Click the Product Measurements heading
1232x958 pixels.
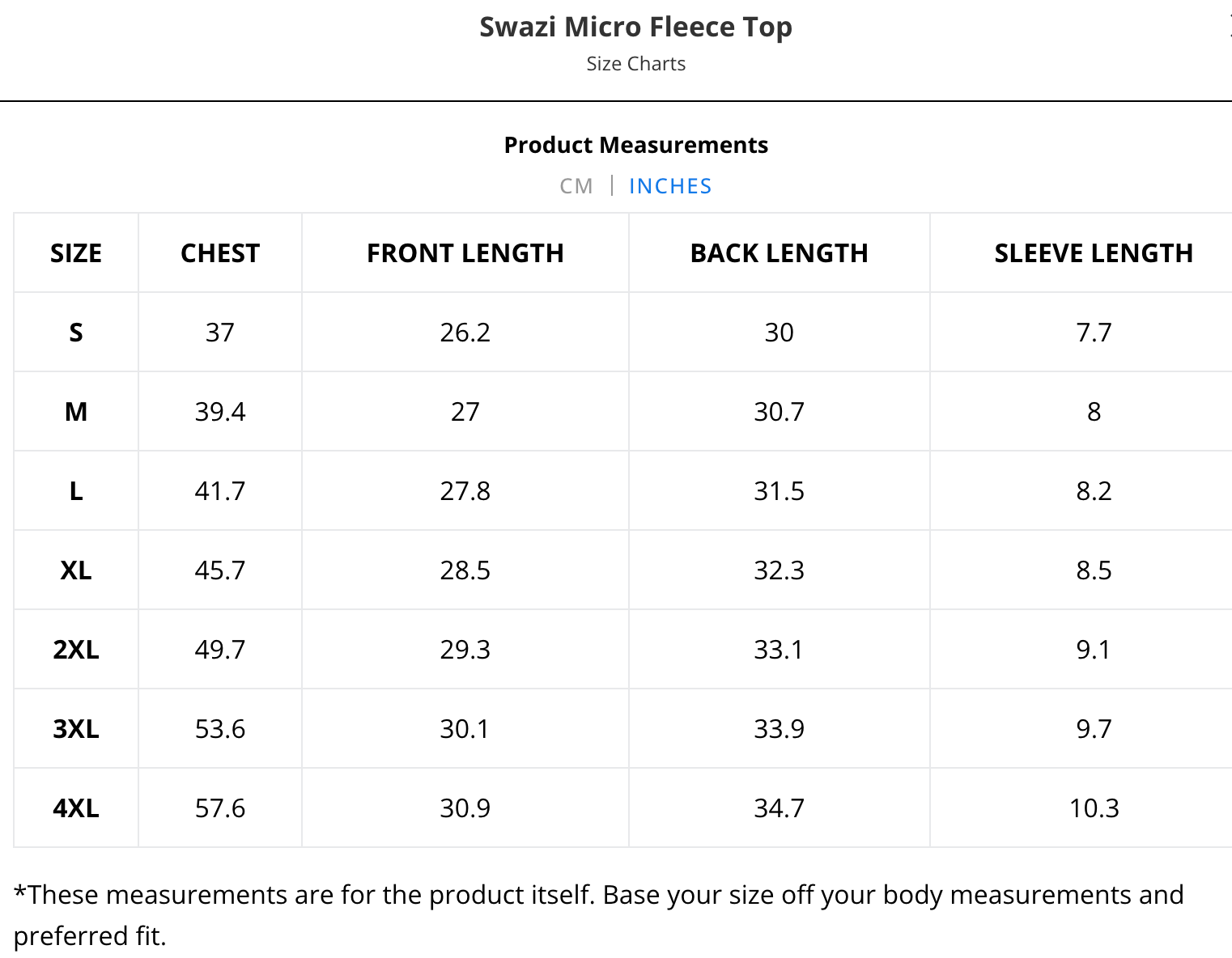pyautogui.click(x=635, y=145)
